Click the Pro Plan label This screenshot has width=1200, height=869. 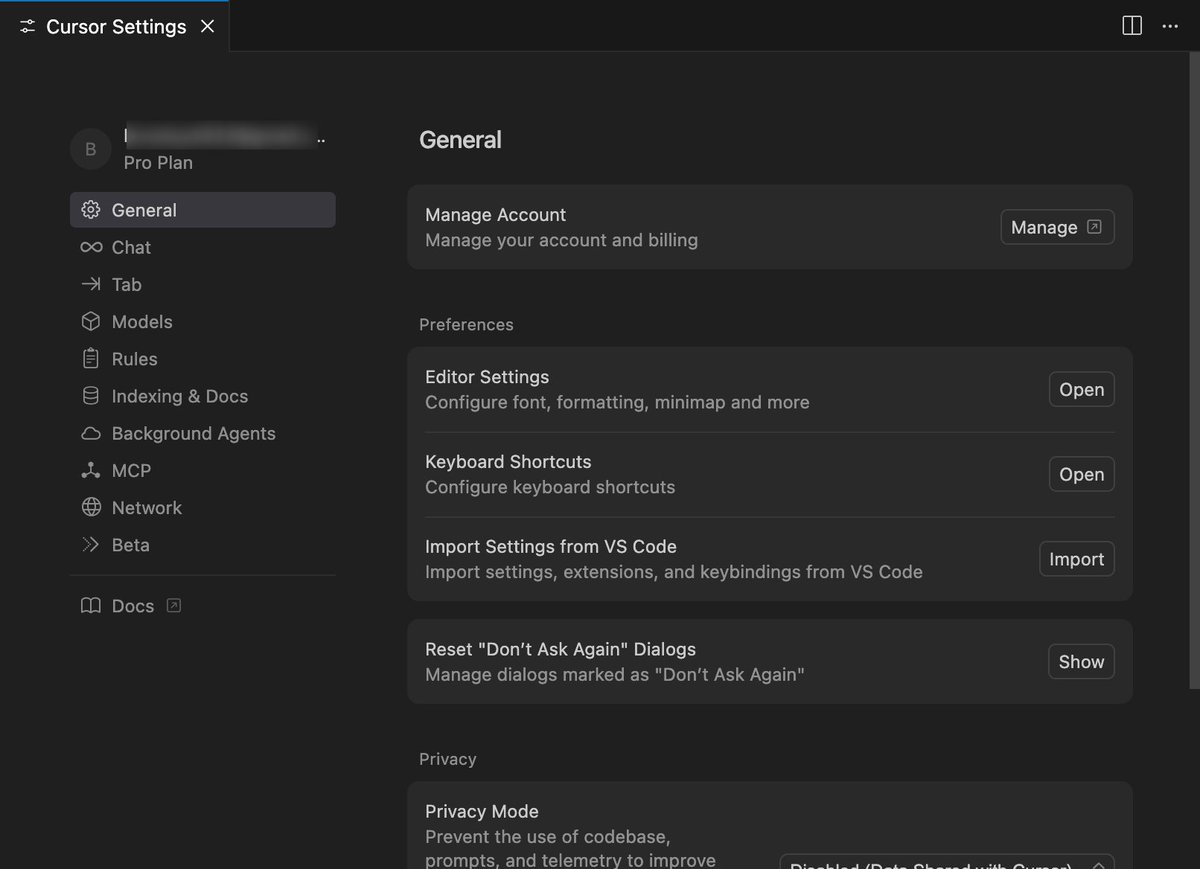158,162
